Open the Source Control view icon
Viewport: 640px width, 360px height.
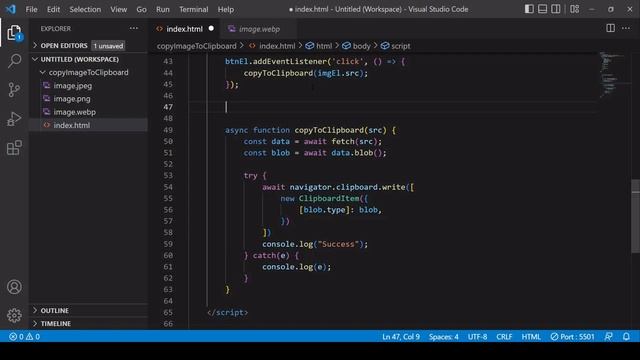tap(14, 90)
